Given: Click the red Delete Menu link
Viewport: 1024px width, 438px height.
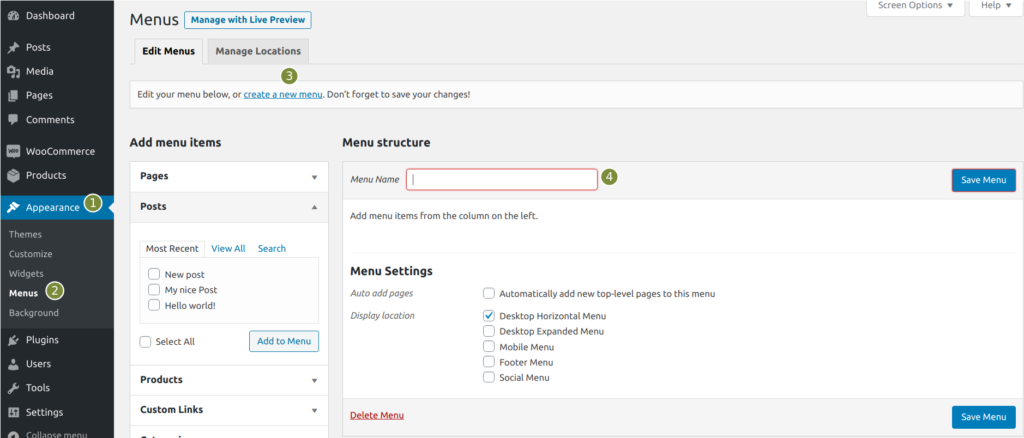Looking at the screenshot, I should [x=377, y=415].
